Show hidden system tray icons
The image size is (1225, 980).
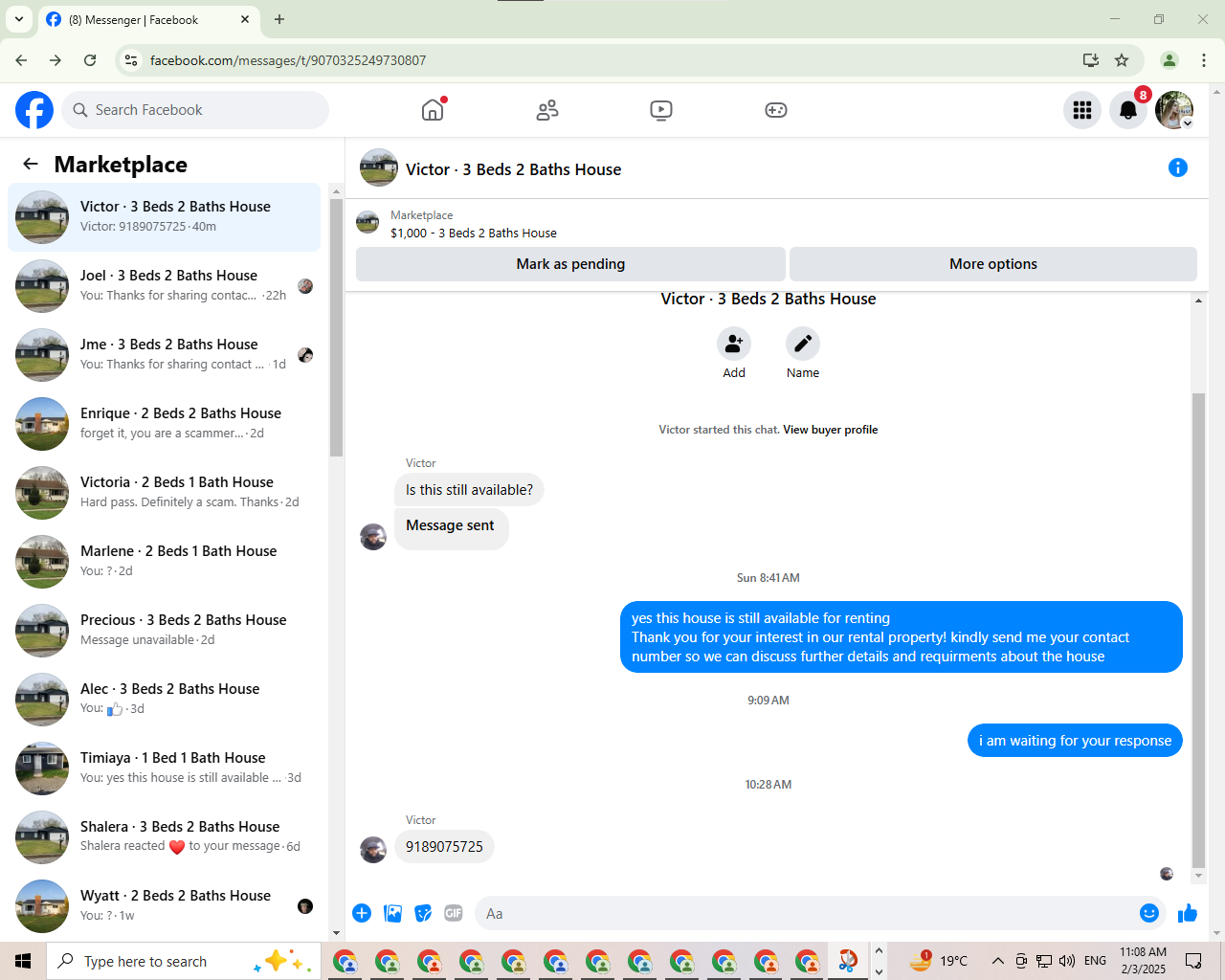(997, 961)
